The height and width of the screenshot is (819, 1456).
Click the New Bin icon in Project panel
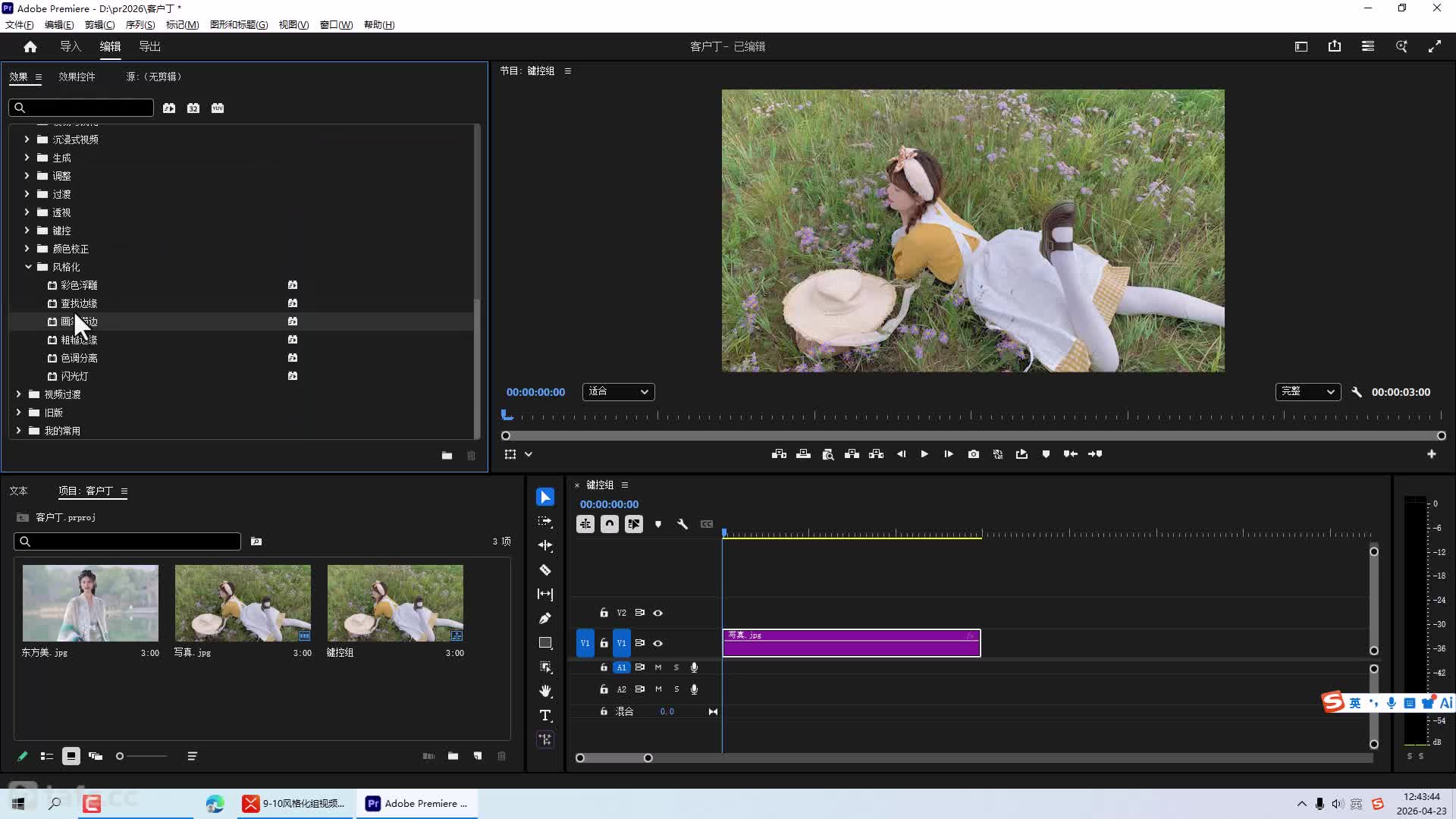coord(453,756)
